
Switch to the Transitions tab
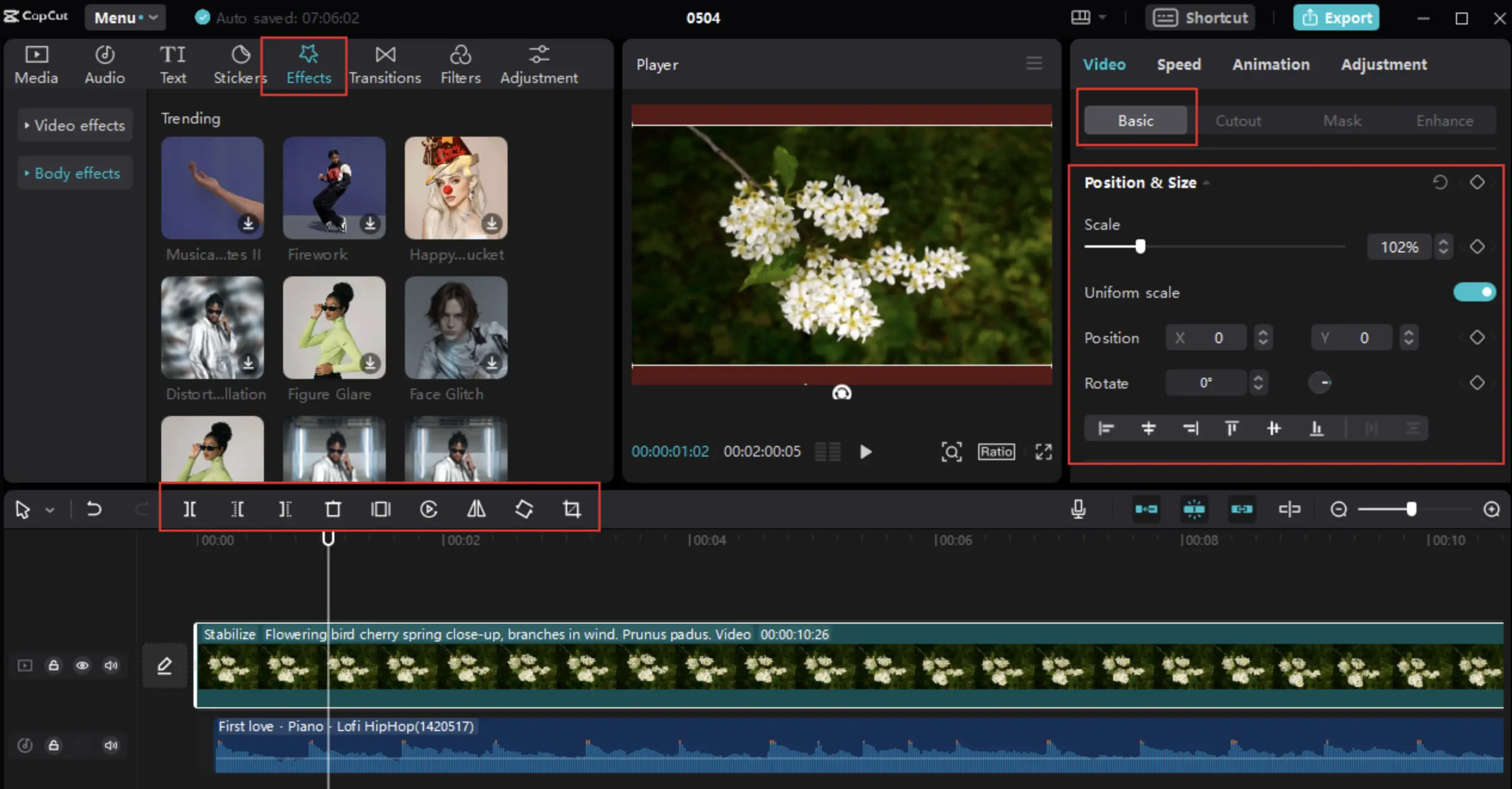tap(385, 64)
